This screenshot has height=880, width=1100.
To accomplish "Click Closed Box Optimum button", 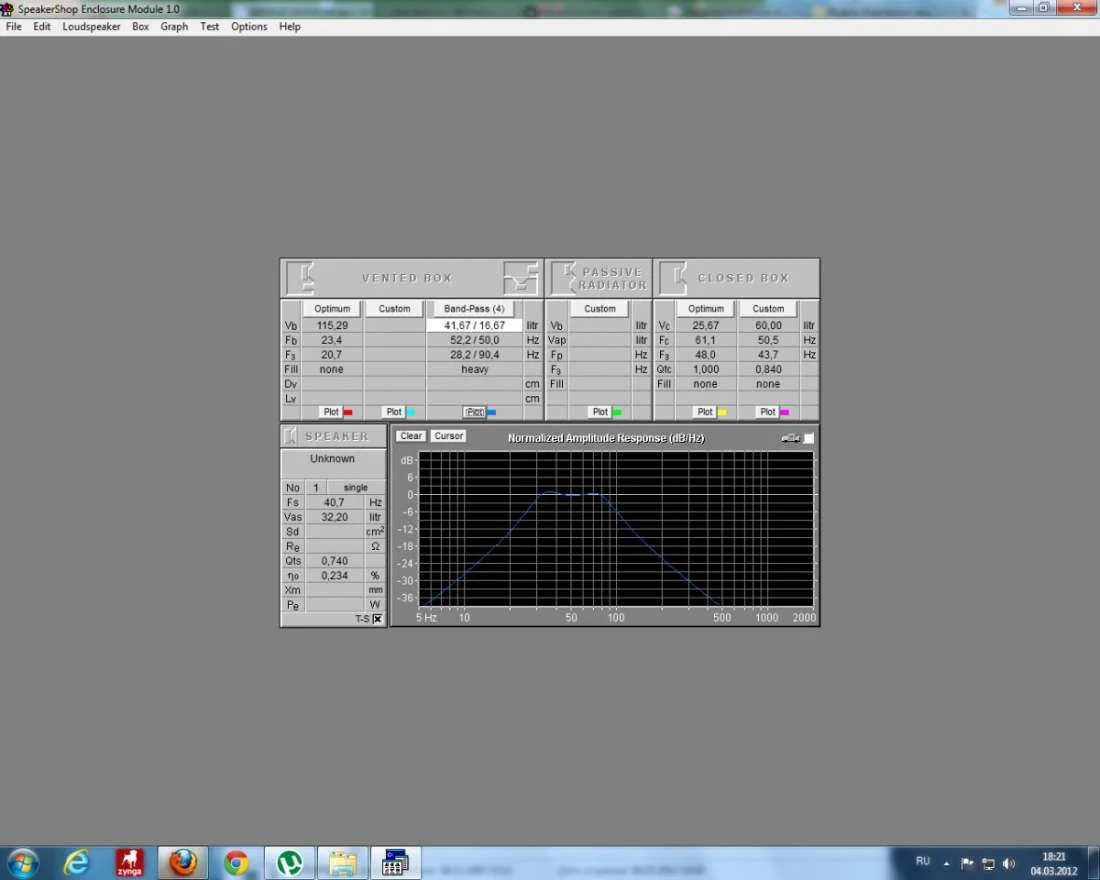I will [706, 309].
